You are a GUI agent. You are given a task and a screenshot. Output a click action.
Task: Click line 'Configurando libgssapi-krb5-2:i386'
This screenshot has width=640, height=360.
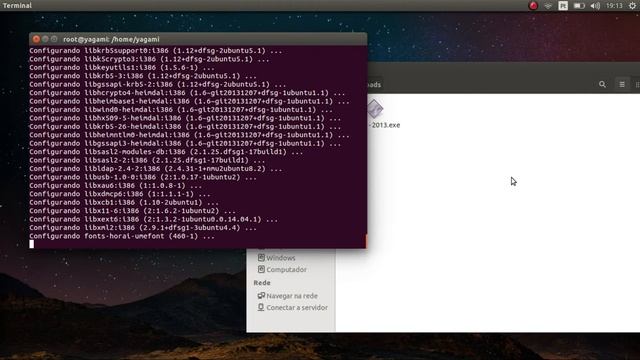(x=158, y=84)
